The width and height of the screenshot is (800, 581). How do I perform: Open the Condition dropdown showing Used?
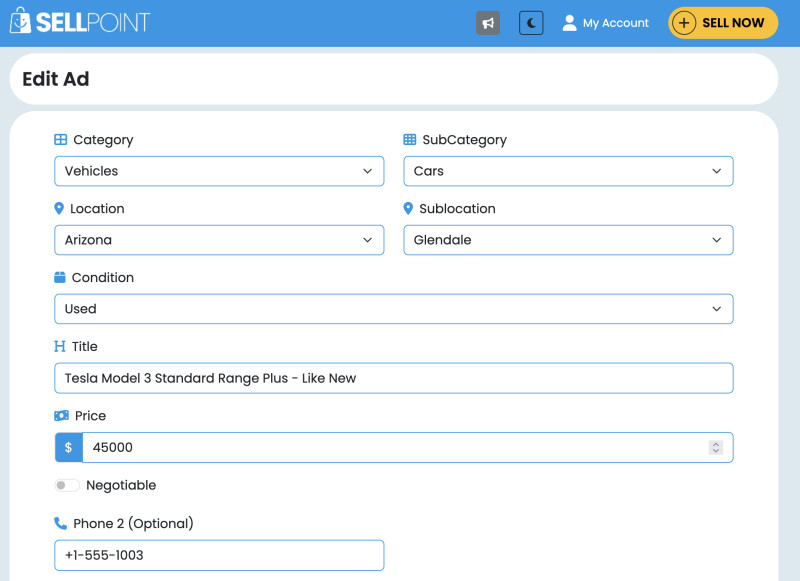[x=393, y=309]
